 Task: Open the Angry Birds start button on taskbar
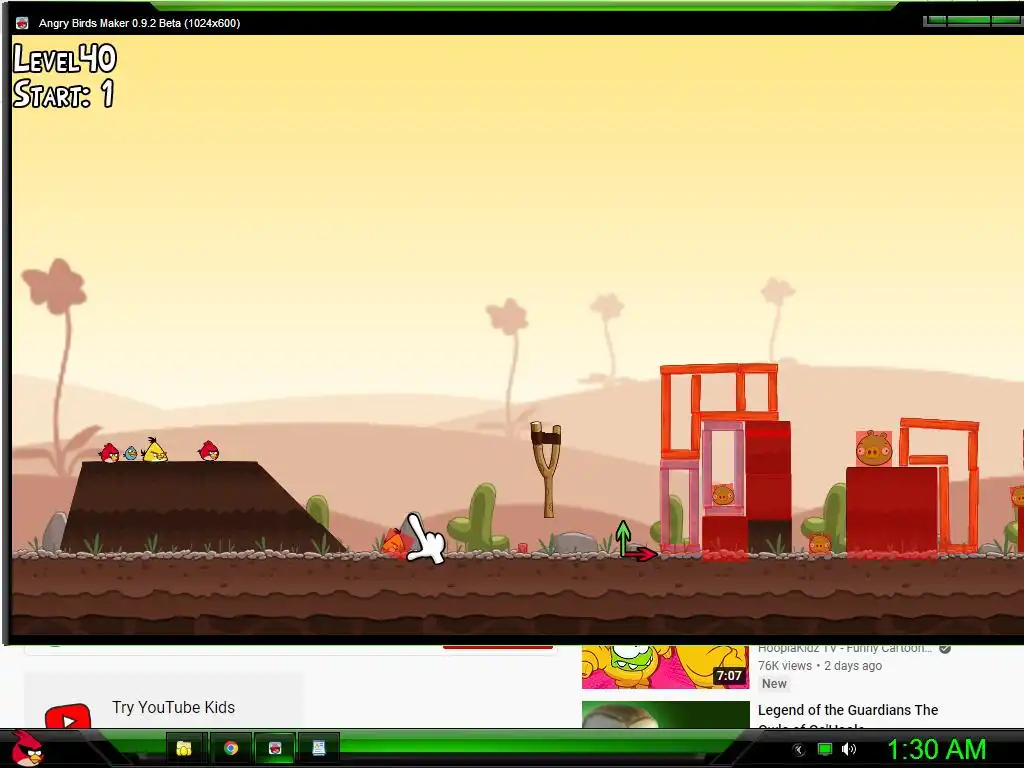click(x=27, y=748)
